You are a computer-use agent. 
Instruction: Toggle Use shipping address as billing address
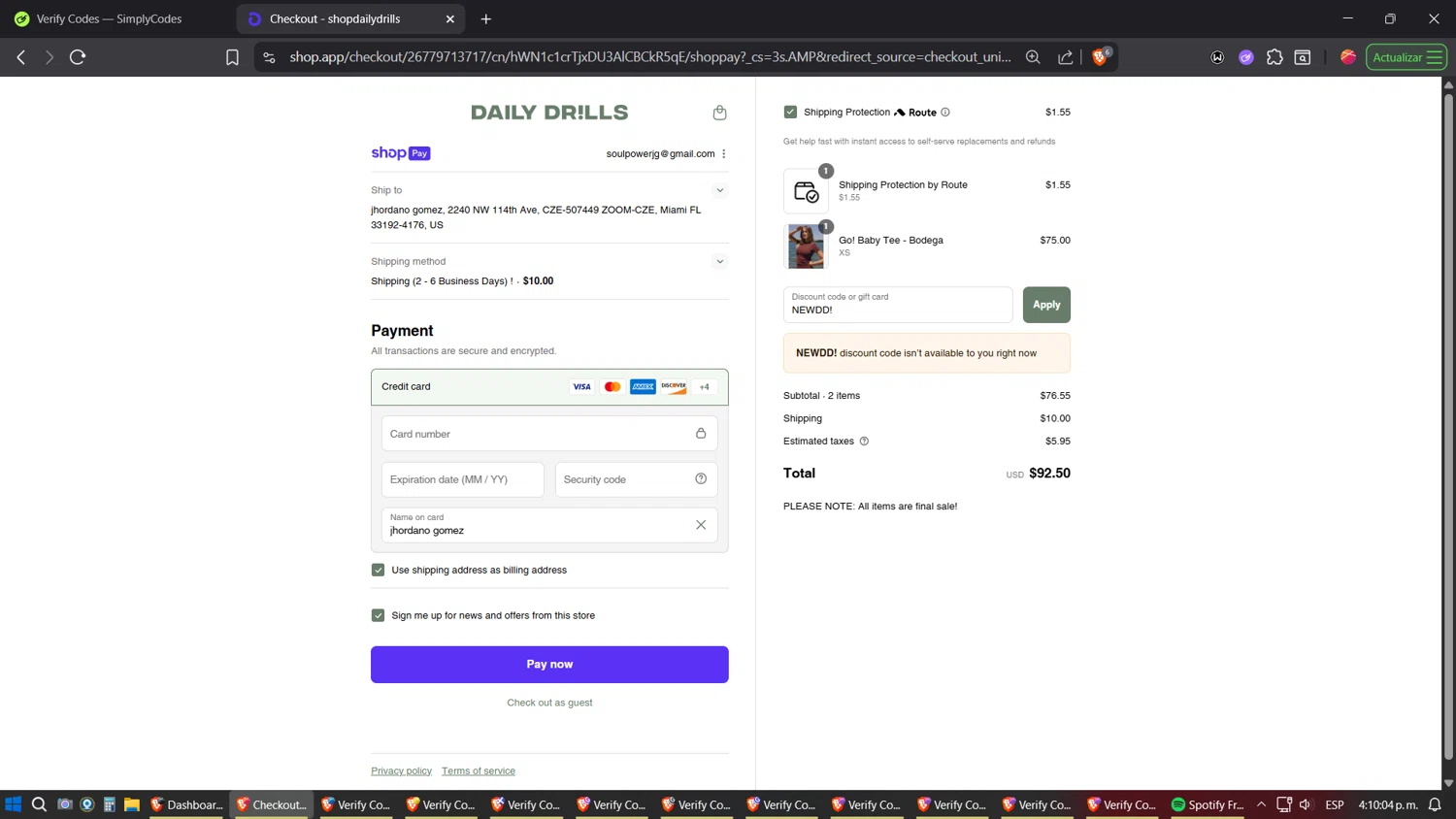[x=378, y=570]
